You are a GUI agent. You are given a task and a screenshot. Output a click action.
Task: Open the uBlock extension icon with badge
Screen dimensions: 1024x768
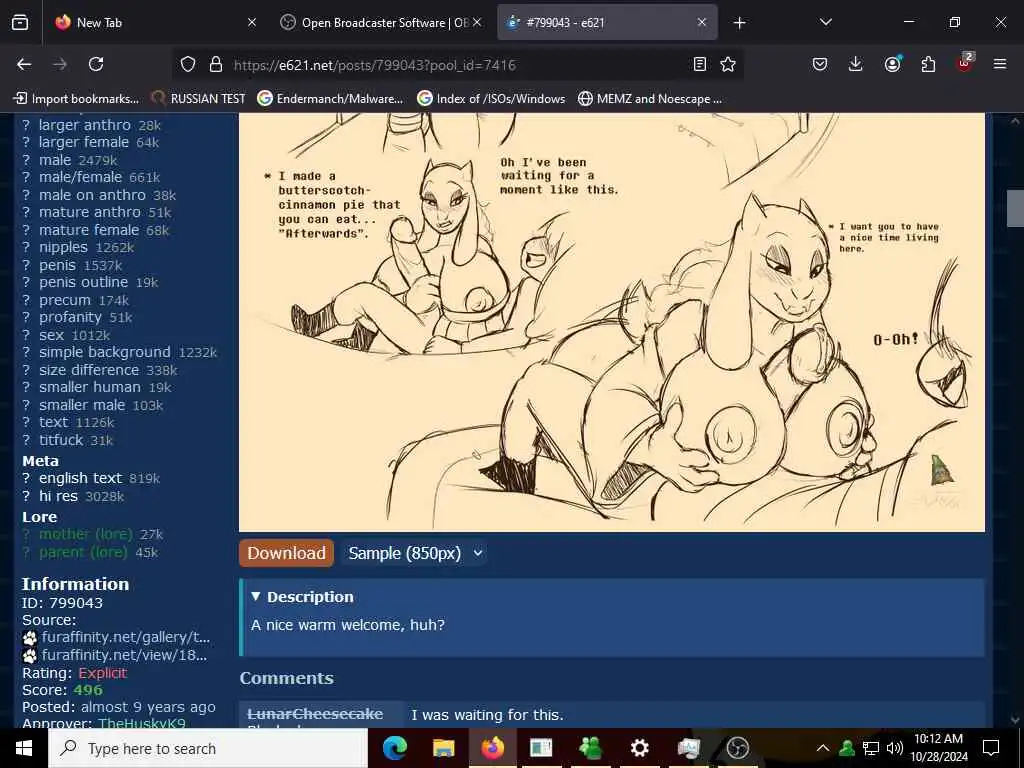(965, 63)
